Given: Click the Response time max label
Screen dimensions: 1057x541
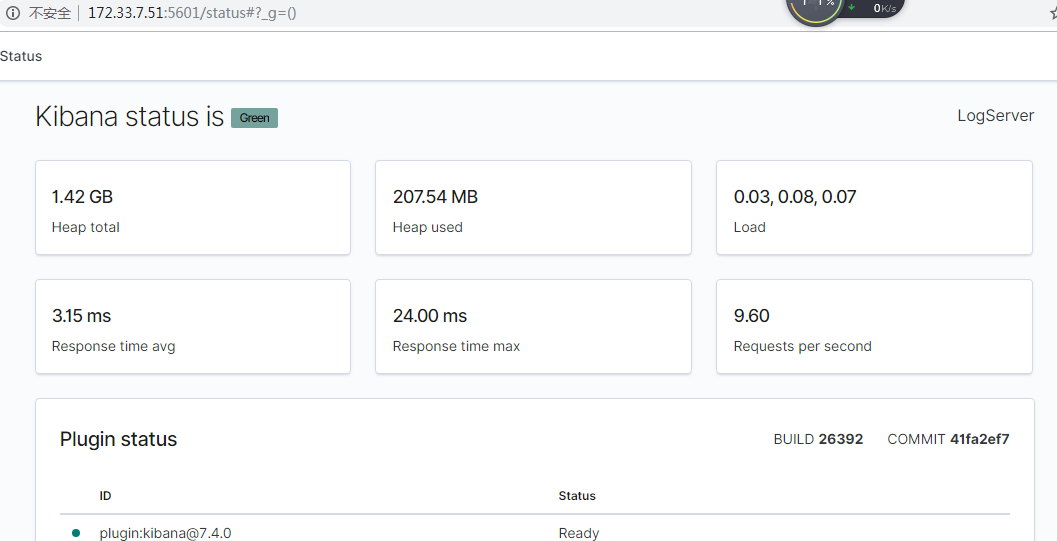Looking at the screenshot, I should [x=456, y=346].
